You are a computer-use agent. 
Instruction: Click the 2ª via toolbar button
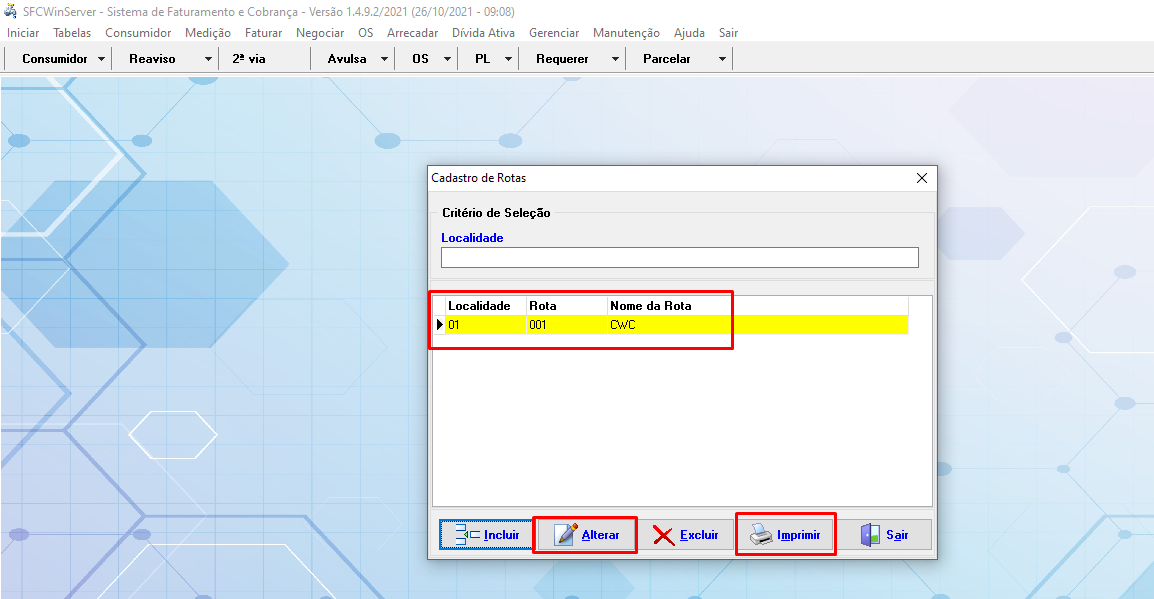pos(249,59)
